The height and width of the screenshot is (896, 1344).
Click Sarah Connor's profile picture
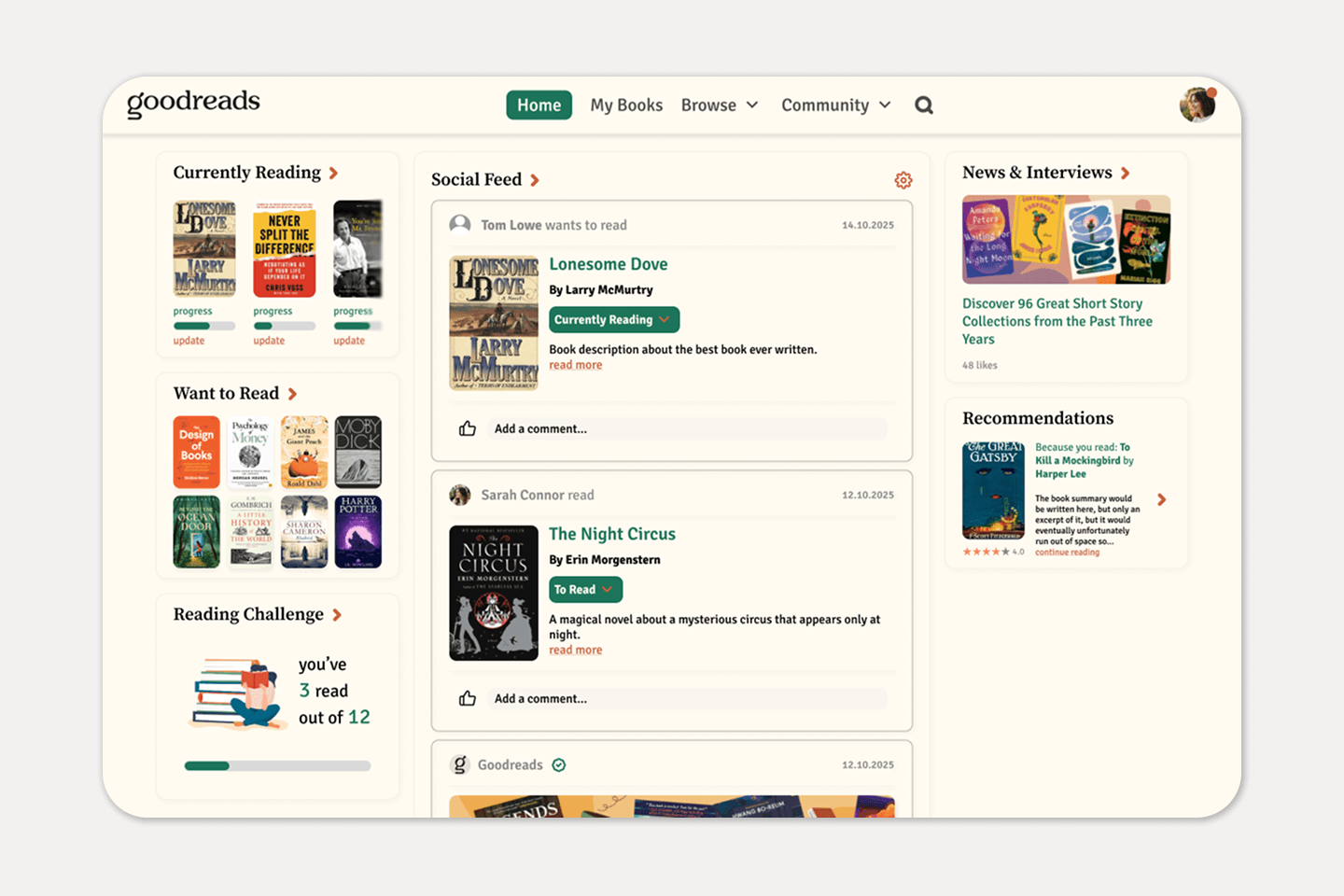460,495
